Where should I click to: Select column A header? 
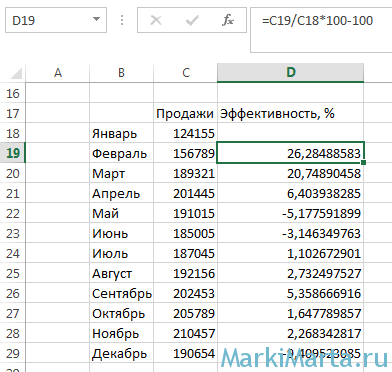pos(58,73)
